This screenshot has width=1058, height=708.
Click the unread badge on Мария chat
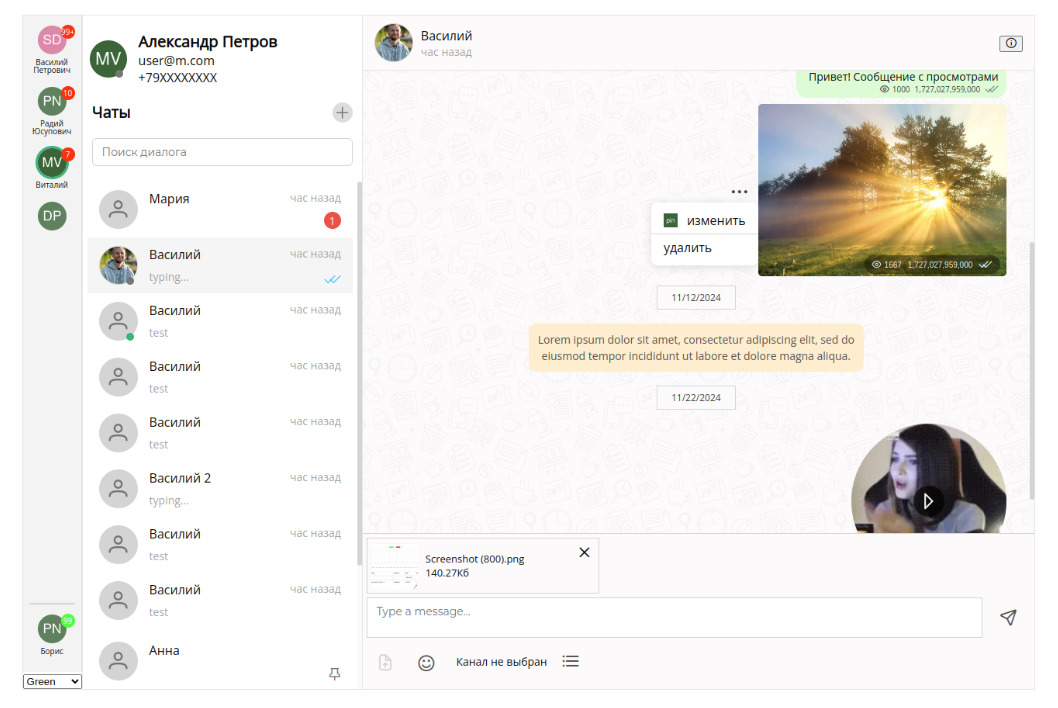coord(332,221)
